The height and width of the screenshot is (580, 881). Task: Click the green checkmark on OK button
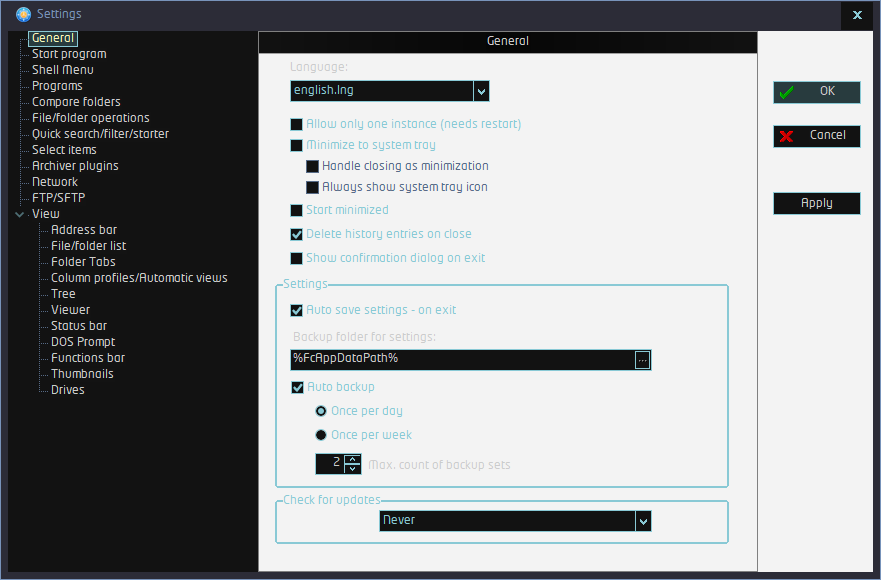point(787,92)
